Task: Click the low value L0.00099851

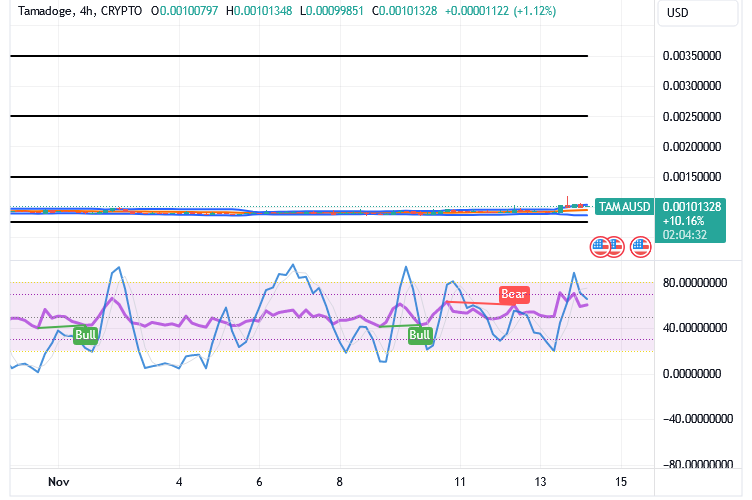Action: 332,11
